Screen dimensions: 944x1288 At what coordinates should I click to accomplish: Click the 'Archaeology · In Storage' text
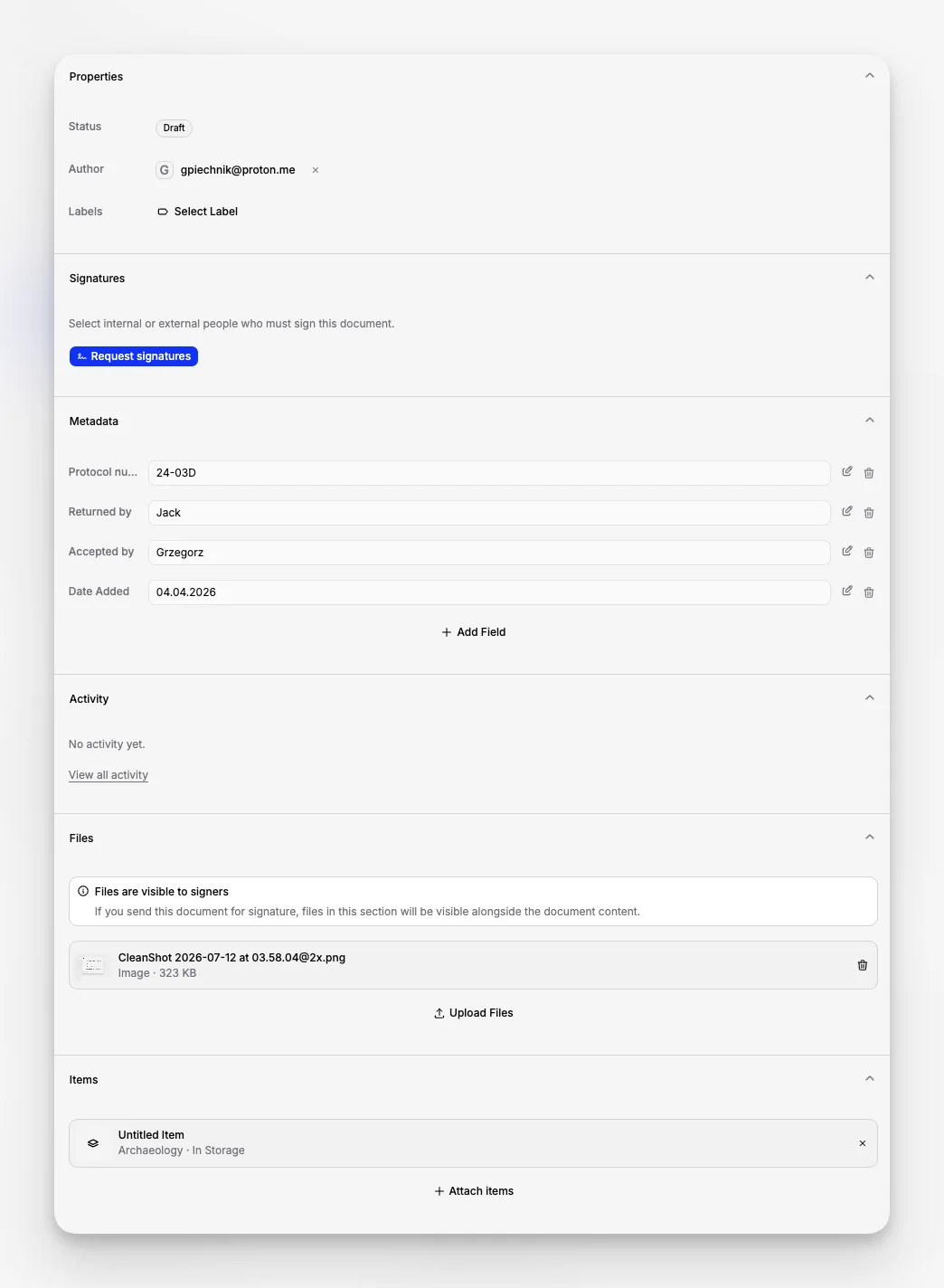[x=182, y=1151]
